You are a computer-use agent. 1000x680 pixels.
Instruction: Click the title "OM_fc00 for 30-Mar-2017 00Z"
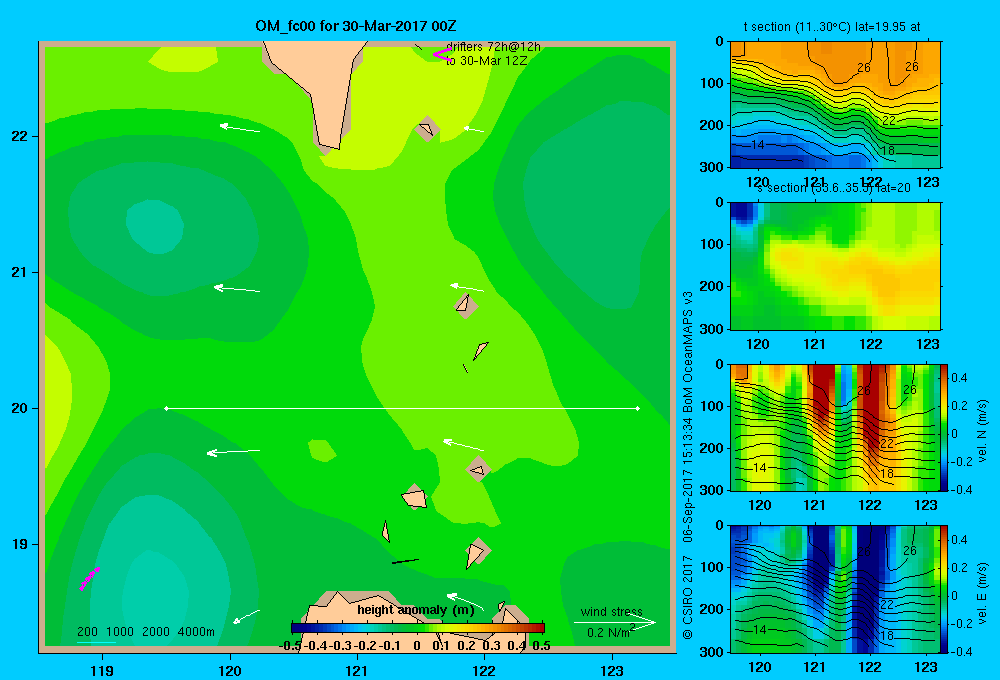[355, 26]
